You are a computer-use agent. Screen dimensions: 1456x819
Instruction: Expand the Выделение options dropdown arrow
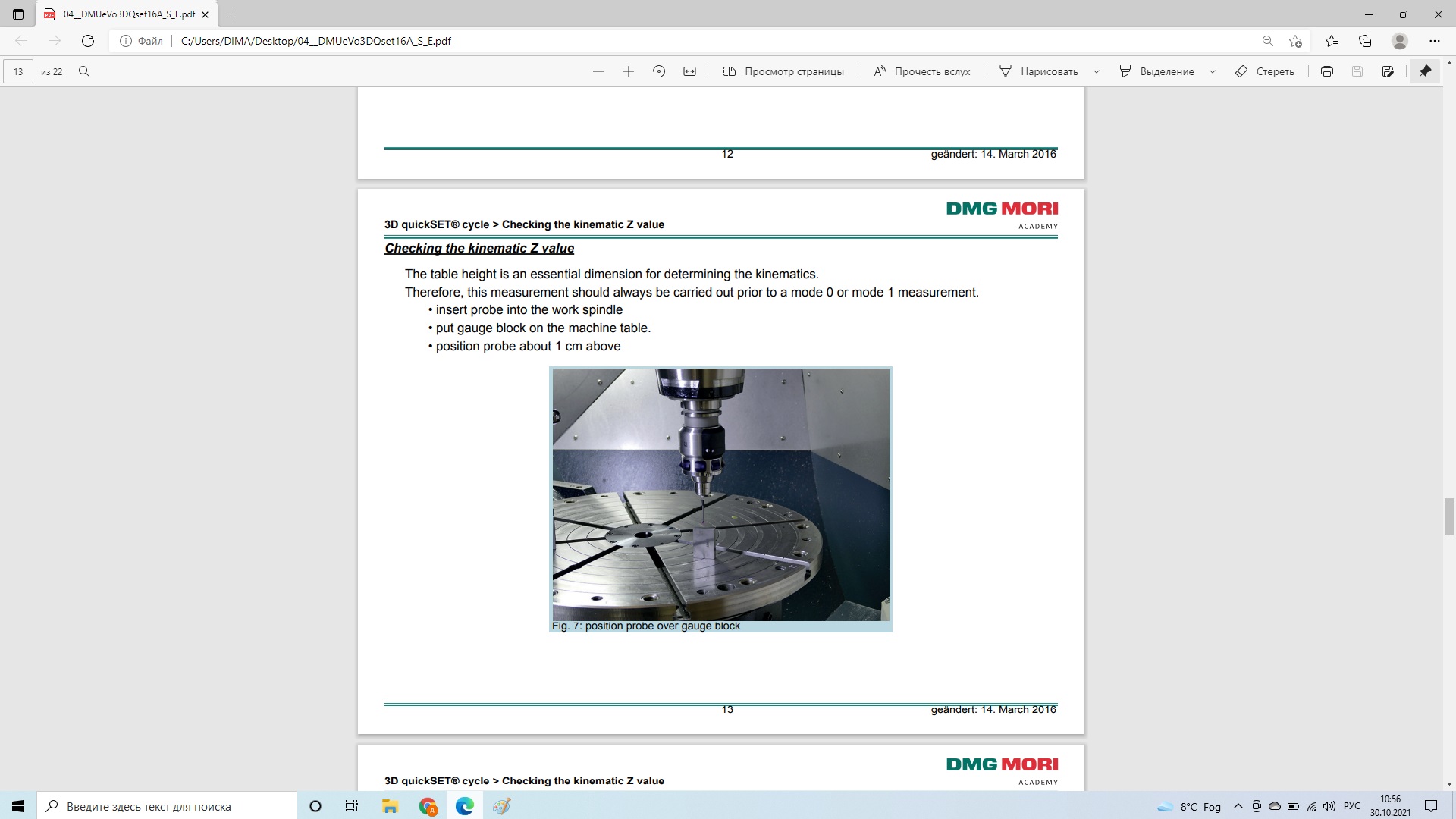[x=1213, y=71]
